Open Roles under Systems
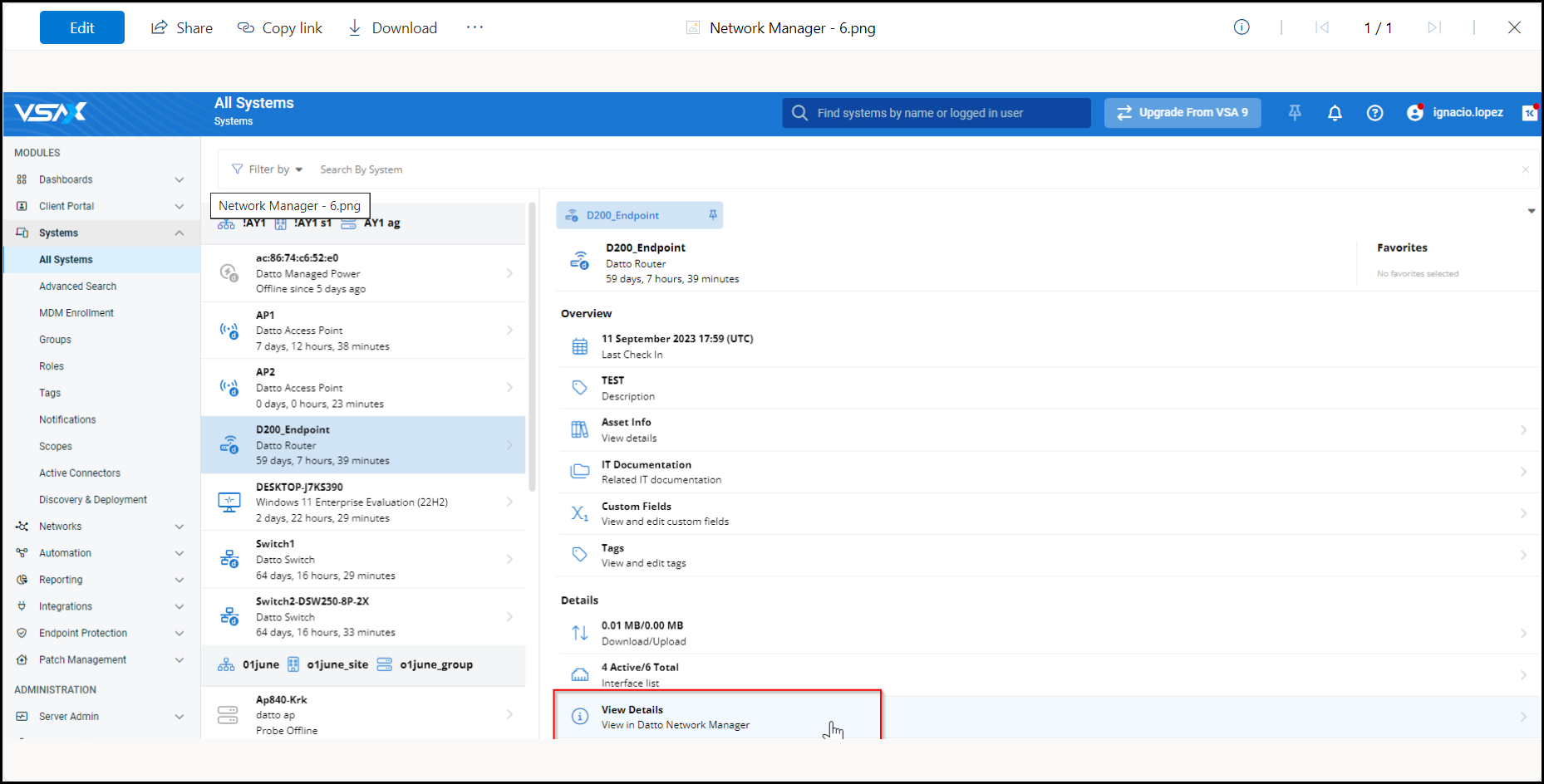Viewport: 1544px width, 784px height. (x=52, y=365)
